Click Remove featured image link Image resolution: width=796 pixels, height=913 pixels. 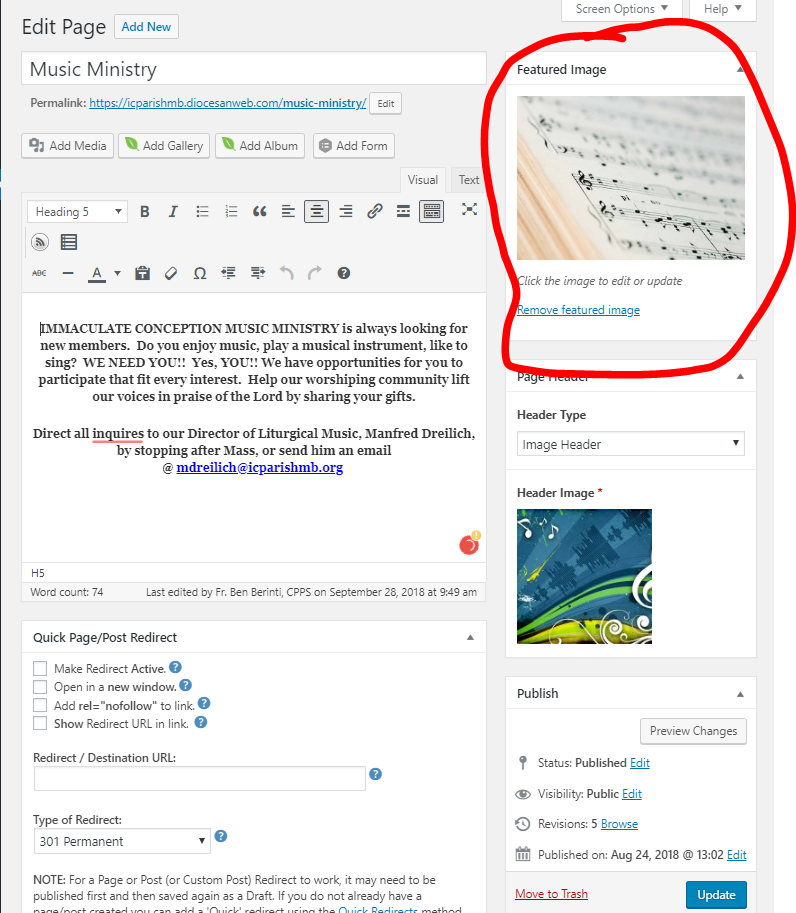pos(578,310)
